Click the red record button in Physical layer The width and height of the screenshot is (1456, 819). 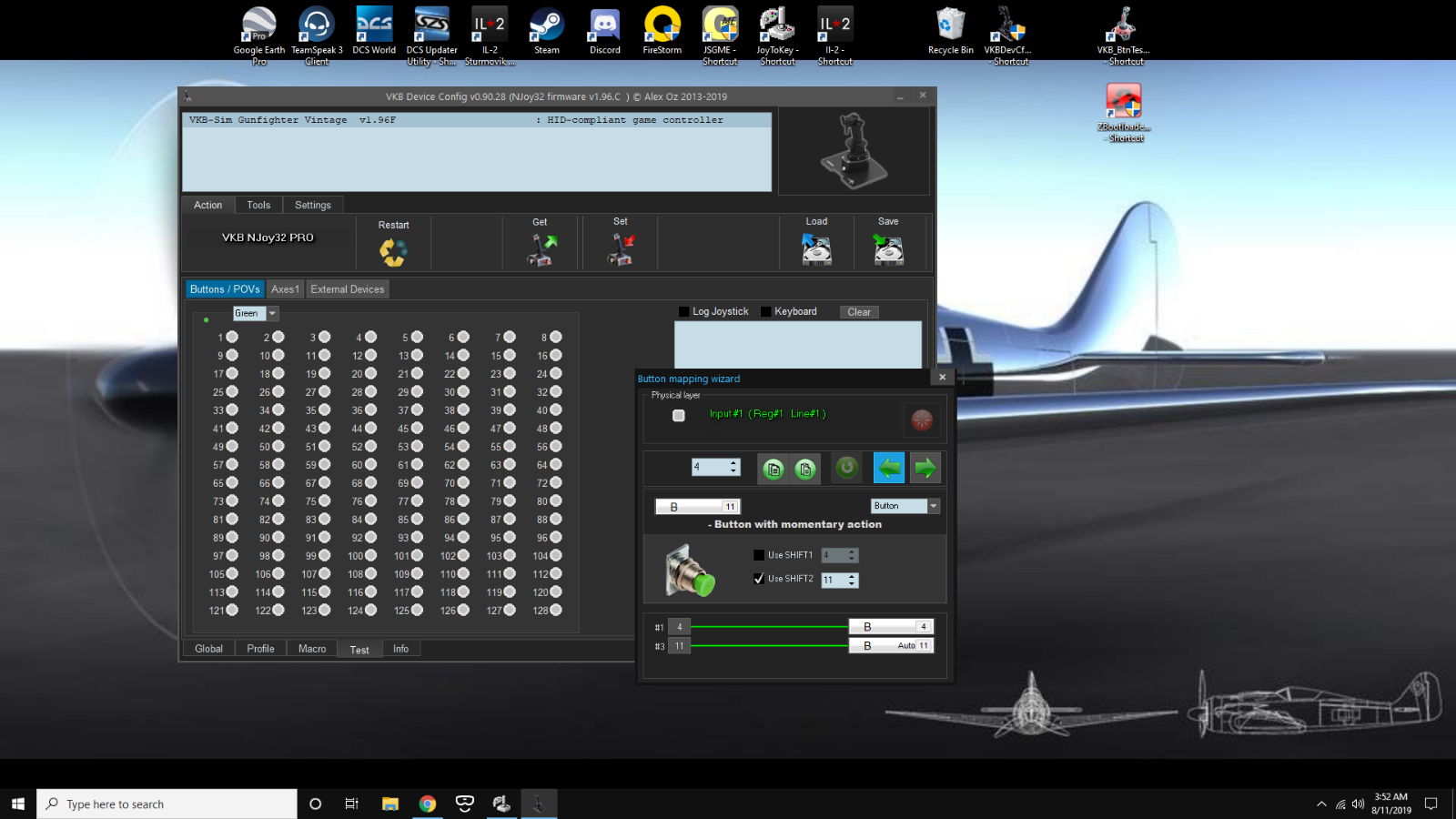pyautogui.click(x=922, y=420)
